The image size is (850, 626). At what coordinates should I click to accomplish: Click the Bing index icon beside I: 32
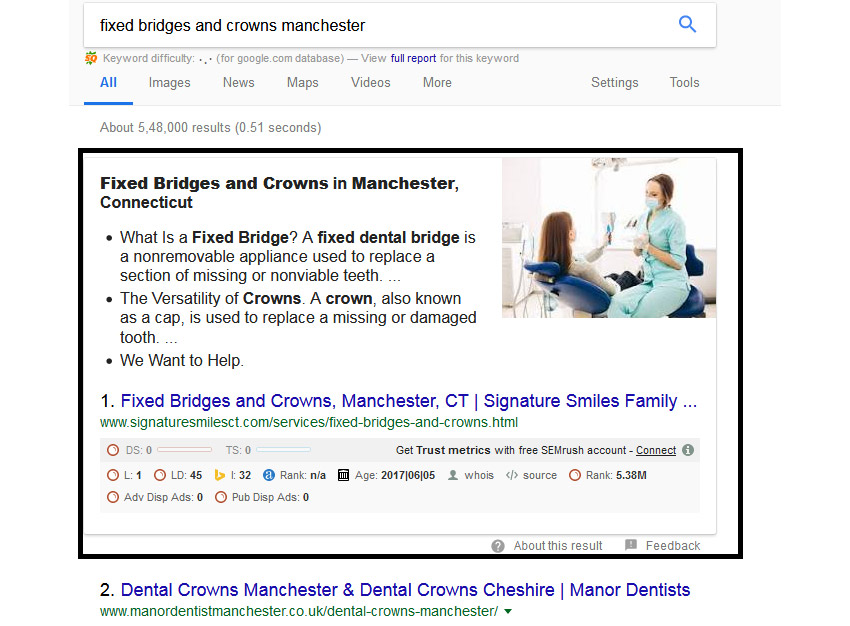220,475
